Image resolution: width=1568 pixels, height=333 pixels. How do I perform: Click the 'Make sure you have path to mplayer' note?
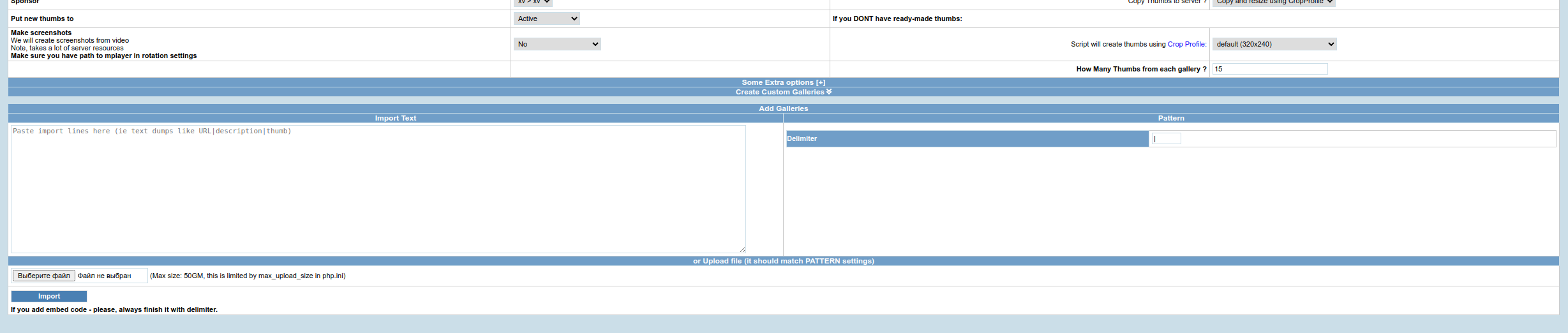pos(103,56)
